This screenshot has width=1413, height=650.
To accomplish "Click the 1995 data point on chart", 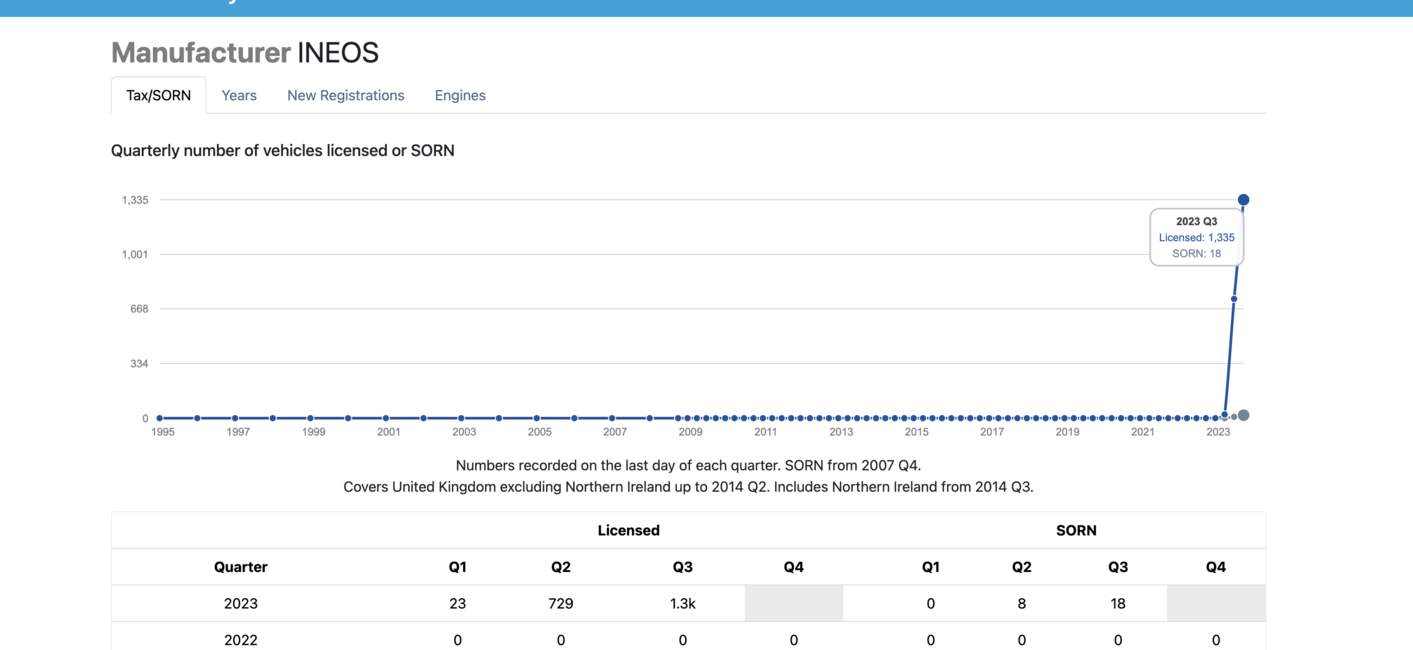I will coord(160,418).
